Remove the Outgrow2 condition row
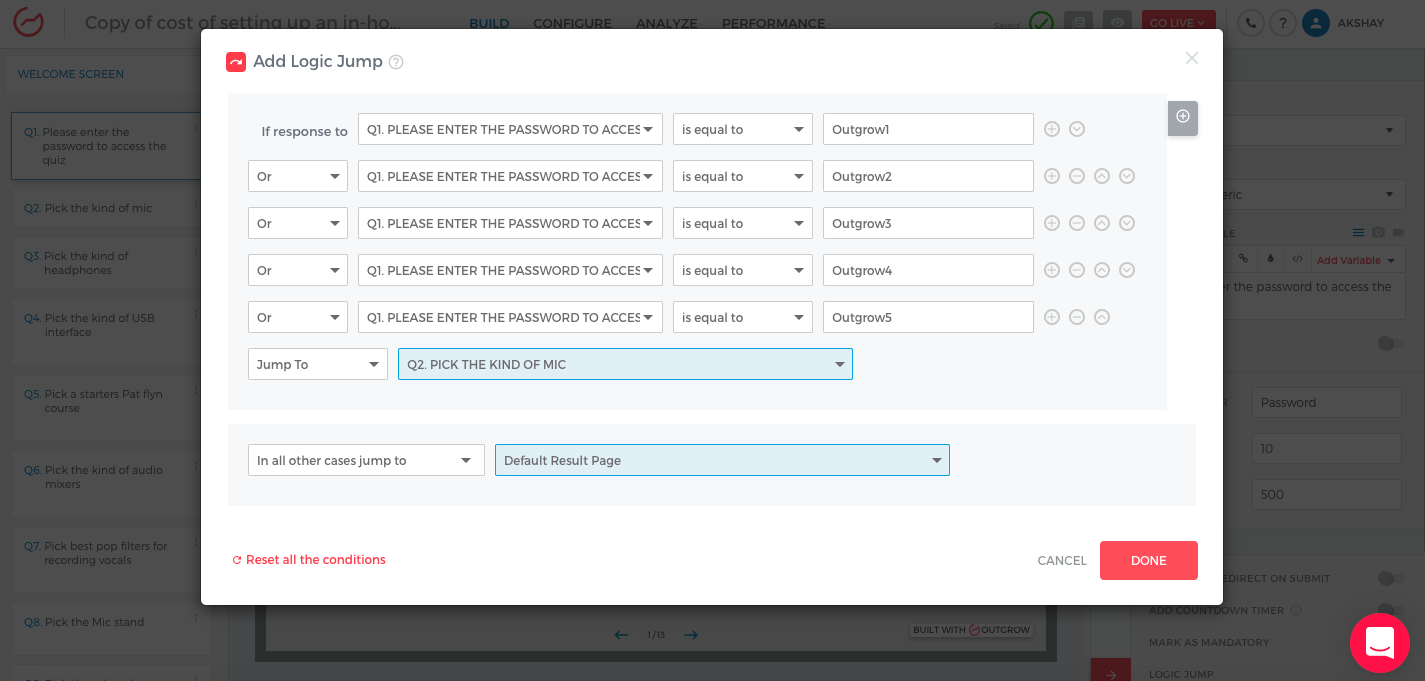The width and height of the screenshot is (1425, 681). coord(1077,176)
